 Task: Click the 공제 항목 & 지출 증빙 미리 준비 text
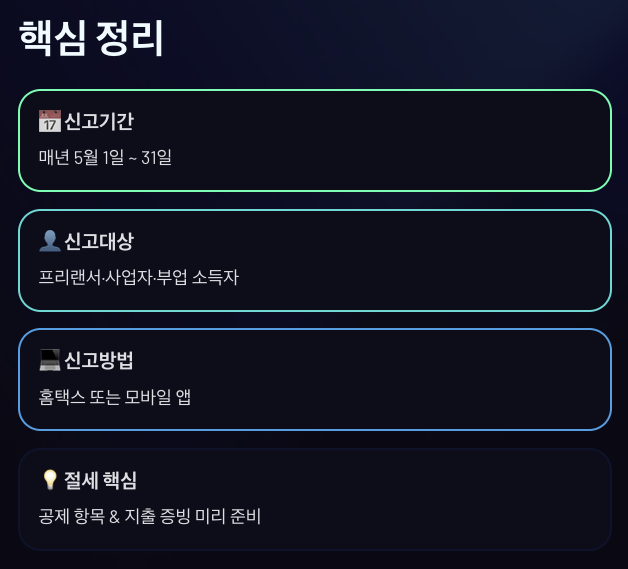point(150,516)
